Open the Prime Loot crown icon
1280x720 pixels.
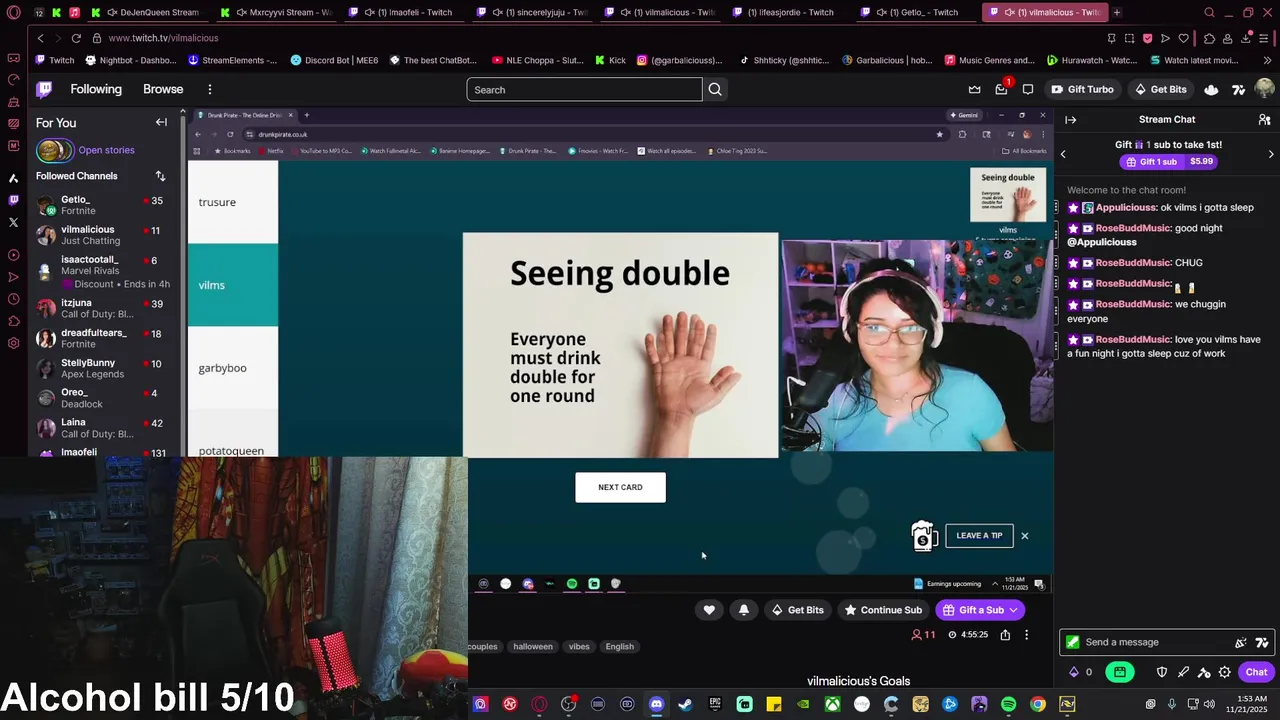974,89
